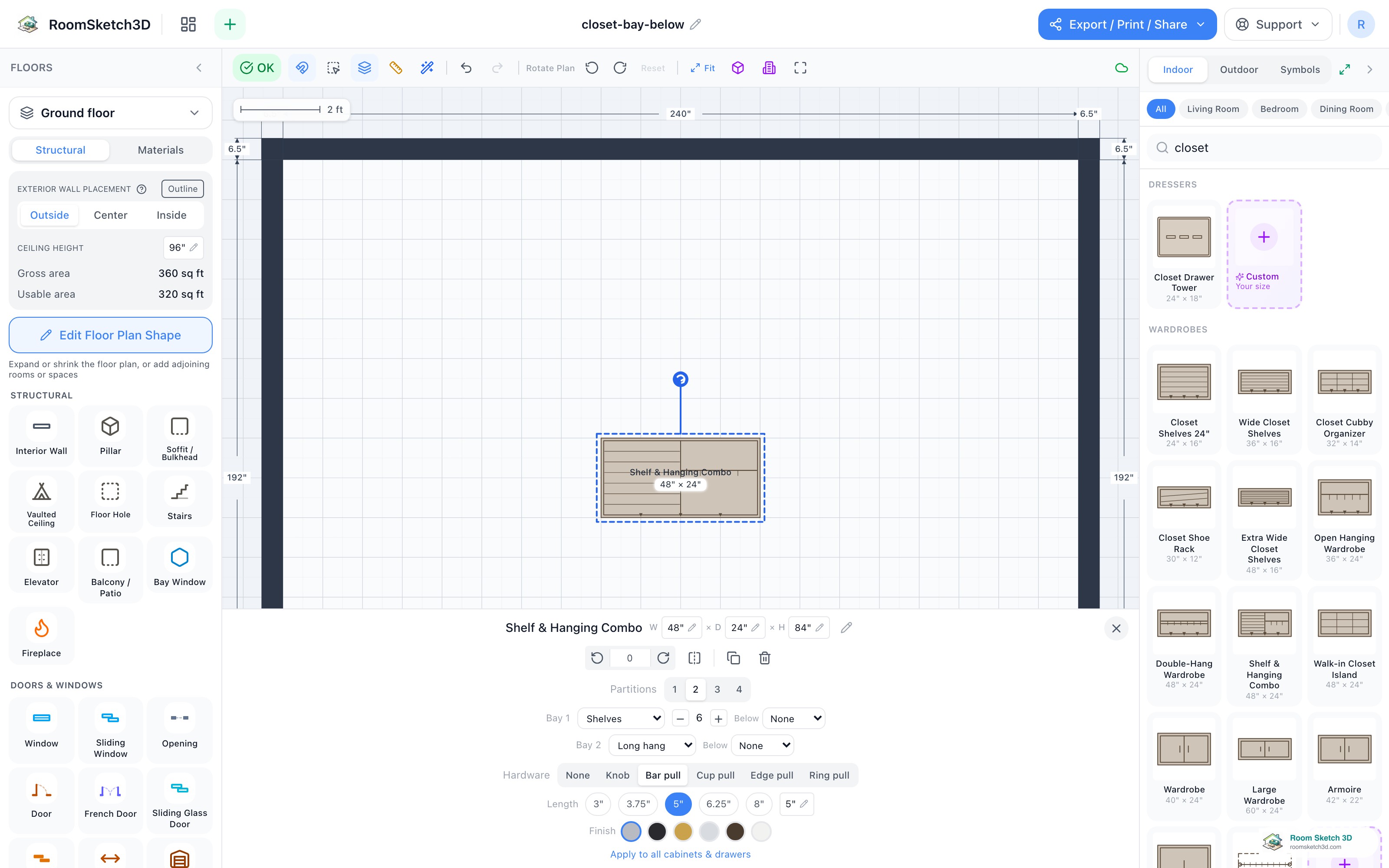Filter catalog by Dining Room

tap(1346, 109)
